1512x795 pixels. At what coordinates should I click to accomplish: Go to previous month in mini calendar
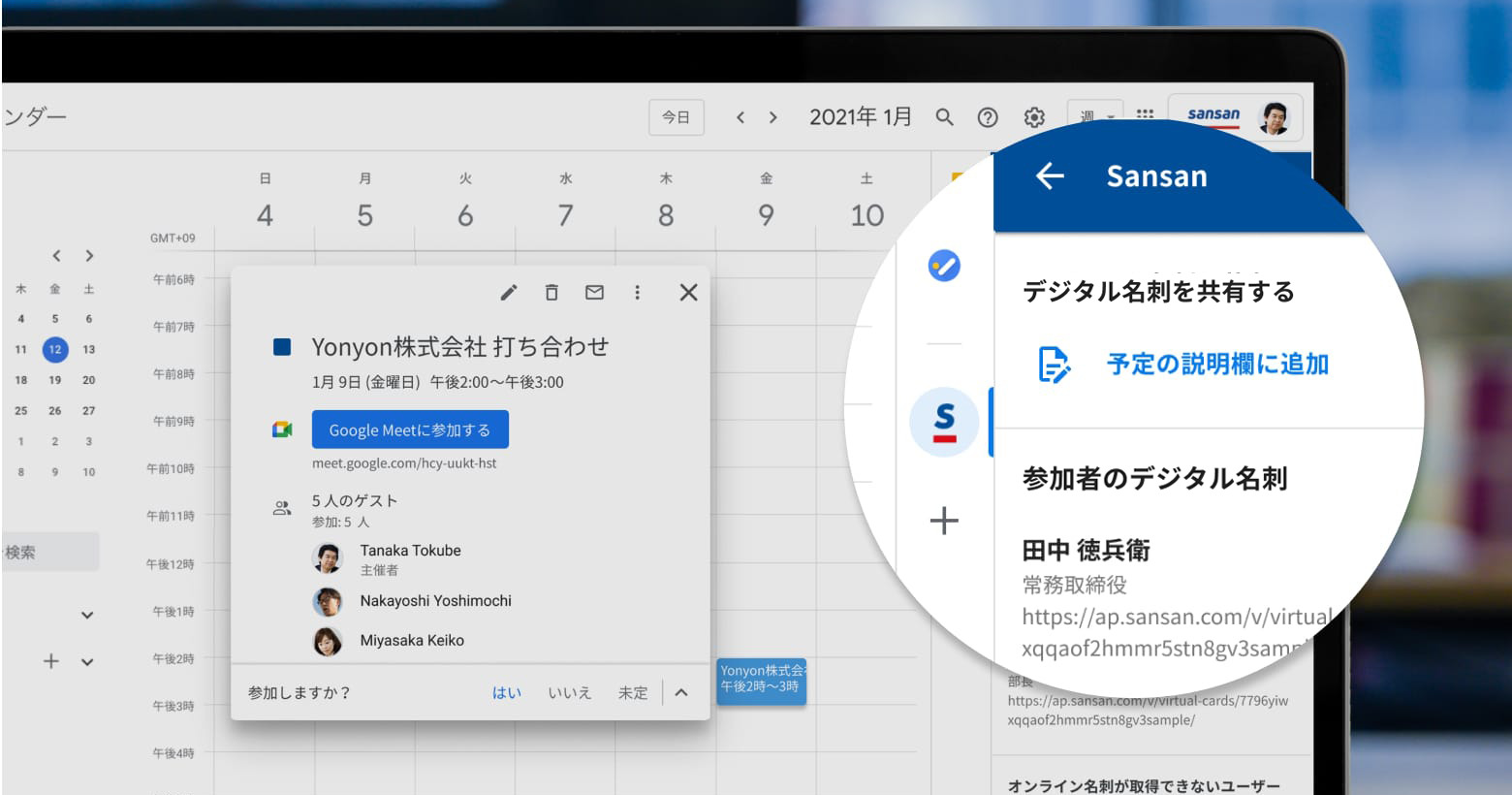pyautogui.click(x=56, y=256)
